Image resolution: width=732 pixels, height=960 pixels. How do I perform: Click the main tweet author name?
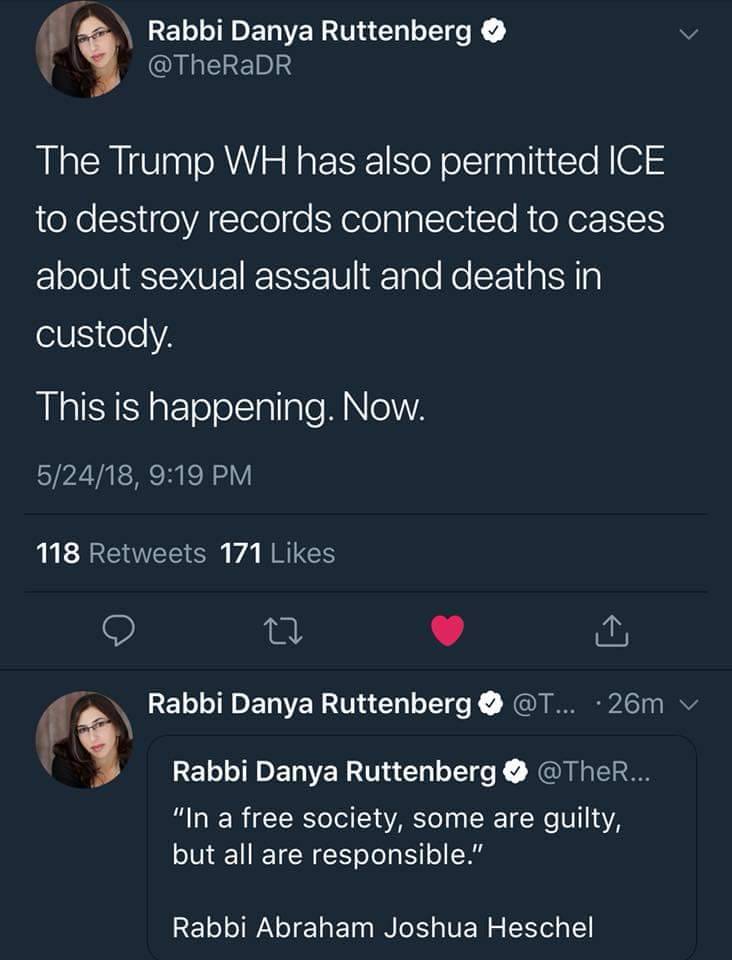click(x=310, y=32)
